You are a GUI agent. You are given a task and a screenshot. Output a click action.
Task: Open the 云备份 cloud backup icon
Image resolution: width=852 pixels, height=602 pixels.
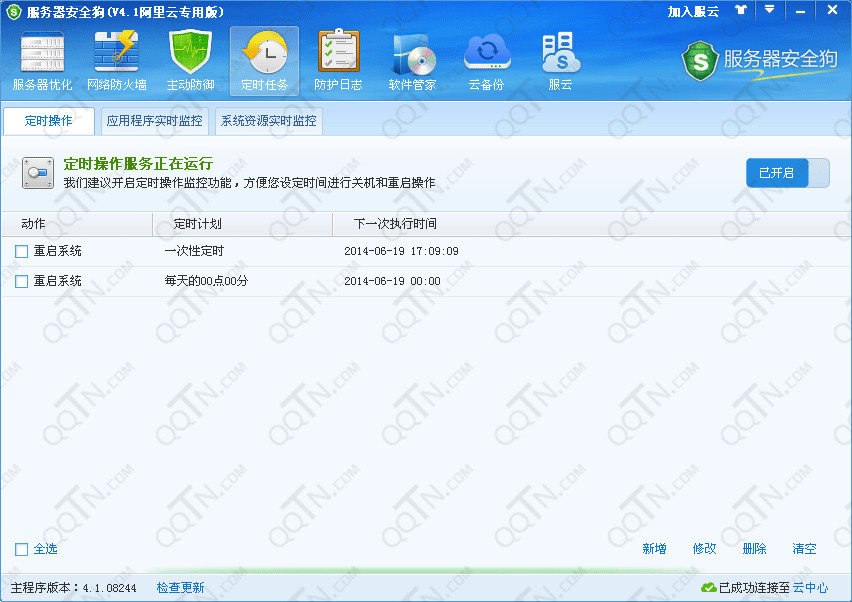click(x=486, y=61)
